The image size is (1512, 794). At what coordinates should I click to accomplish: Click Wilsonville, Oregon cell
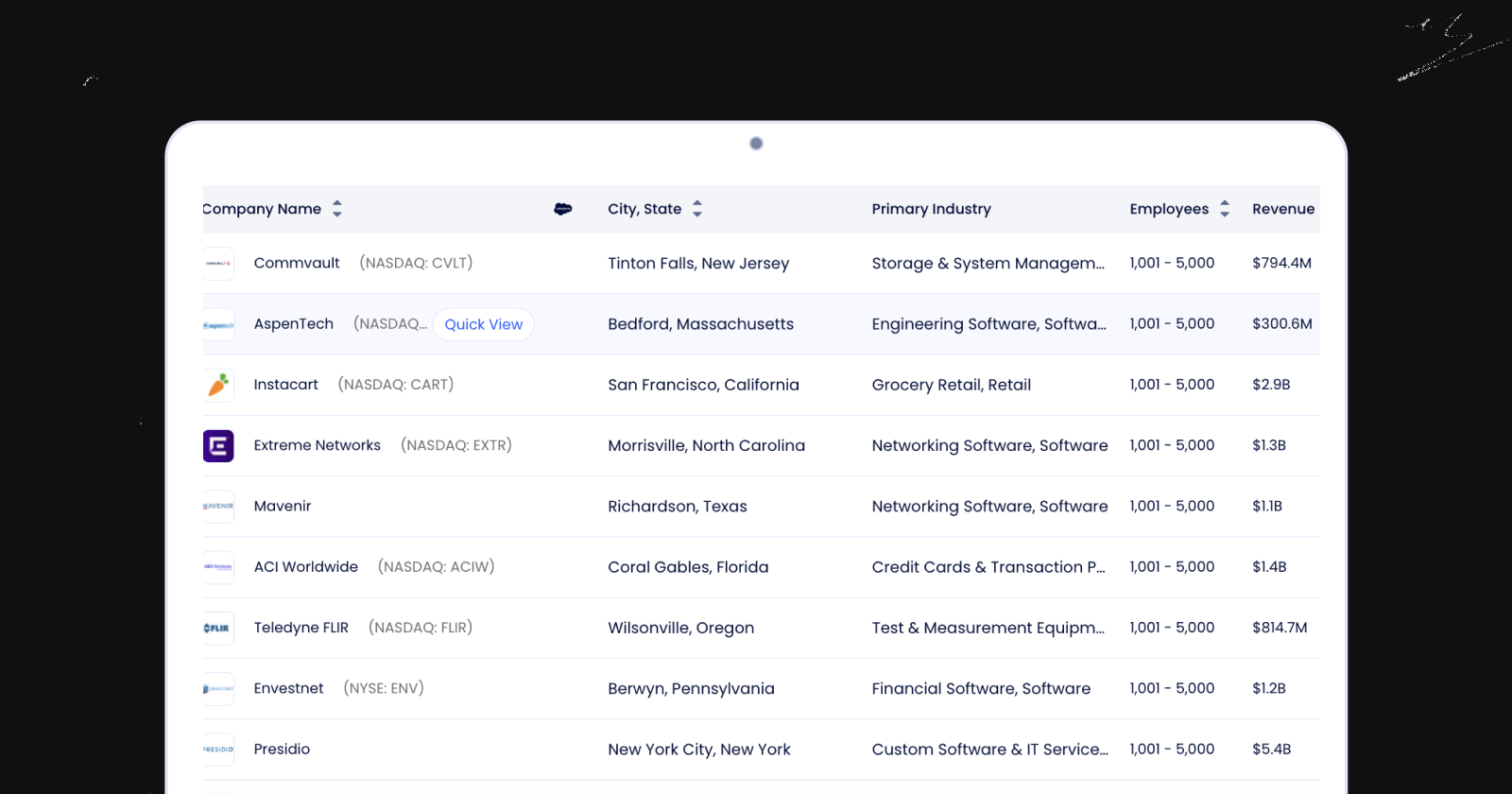pos(681,628)
